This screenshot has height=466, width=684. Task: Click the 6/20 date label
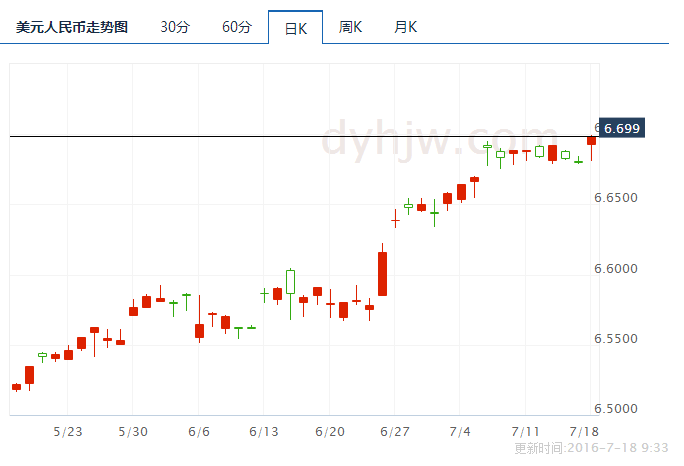330,432
